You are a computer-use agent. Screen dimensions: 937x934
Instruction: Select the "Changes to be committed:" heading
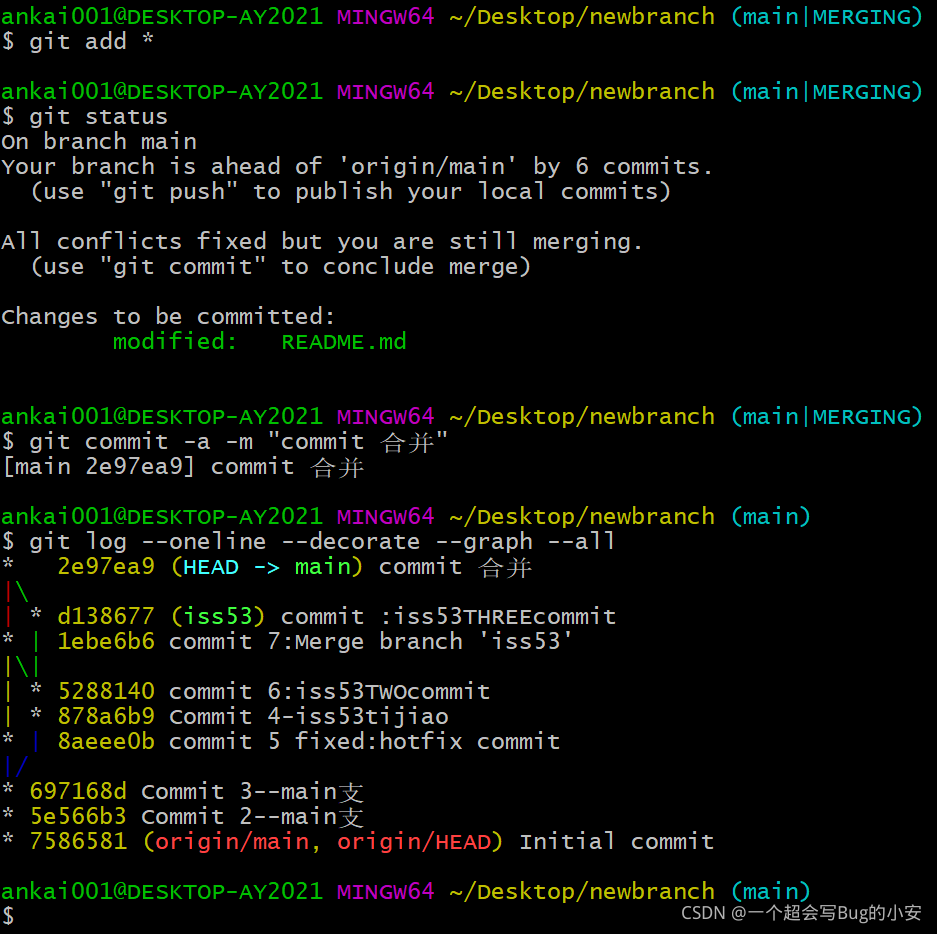[168, 317]
